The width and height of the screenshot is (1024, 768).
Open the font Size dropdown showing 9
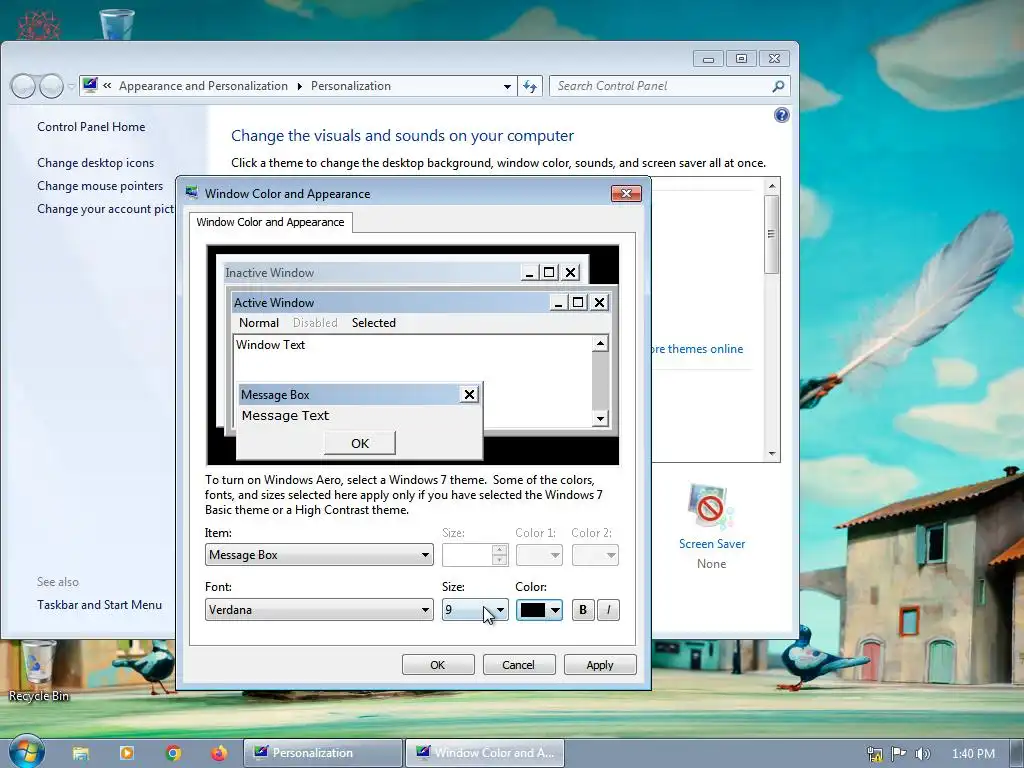475,610
